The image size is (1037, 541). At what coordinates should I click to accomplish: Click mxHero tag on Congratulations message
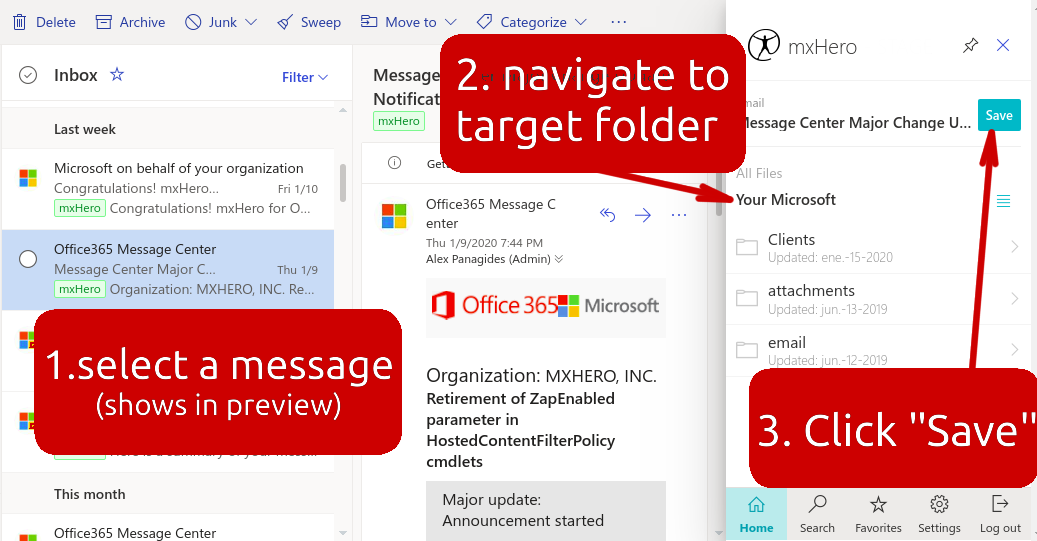(79, 208)
